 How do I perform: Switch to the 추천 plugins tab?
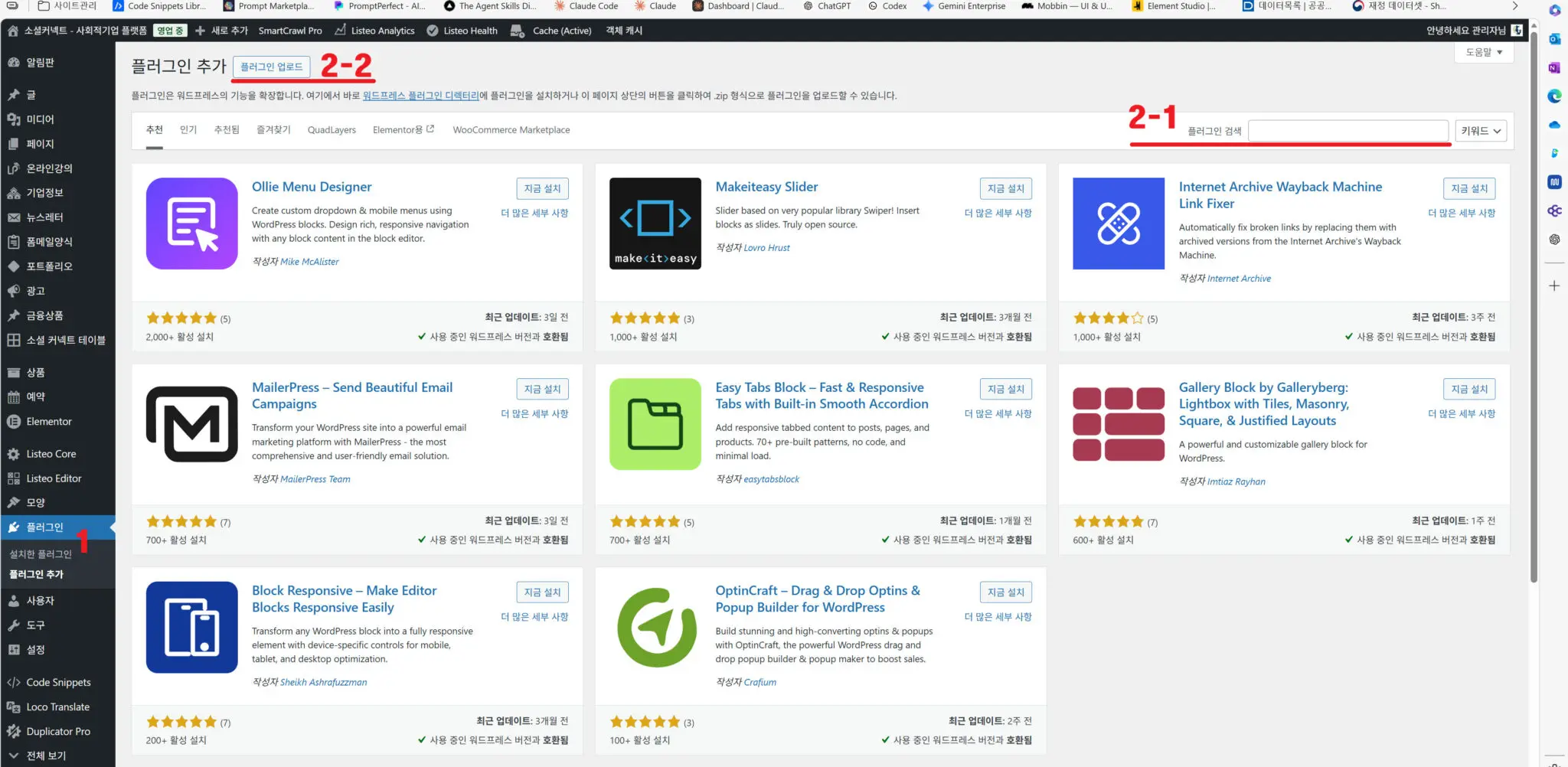(154, 130)
